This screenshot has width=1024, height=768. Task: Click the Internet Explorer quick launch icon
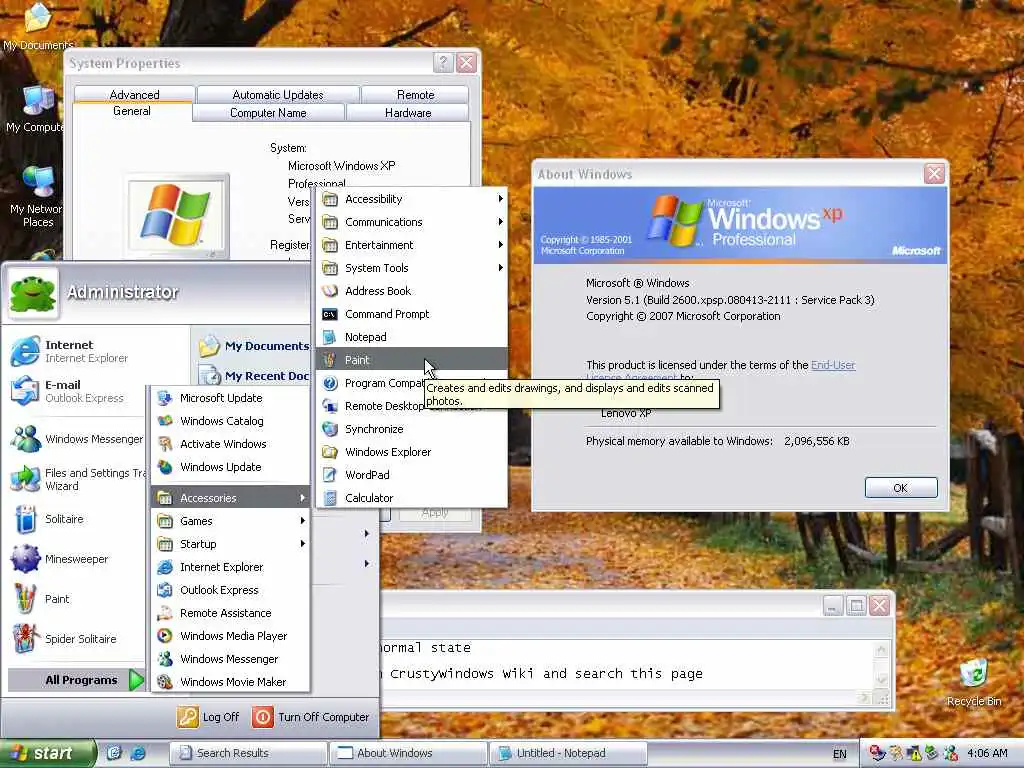[138, 753]
